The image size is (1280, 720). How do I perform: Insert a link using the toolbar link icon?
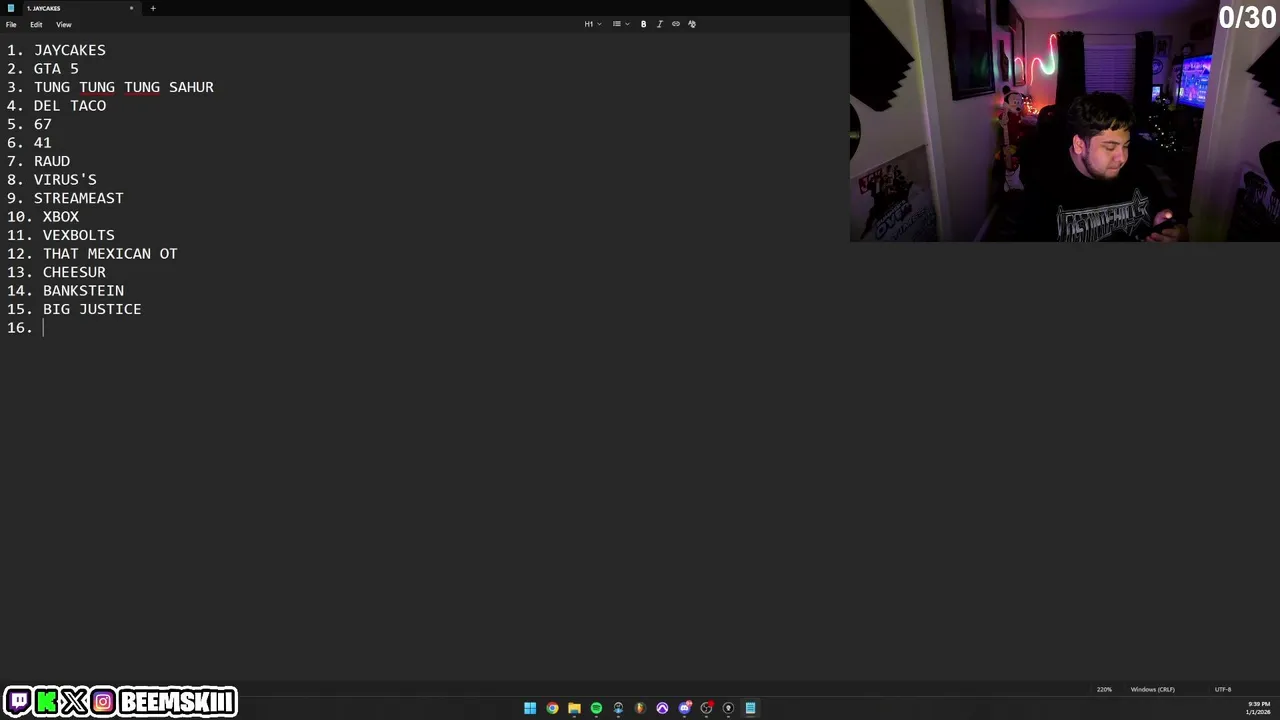pos(675,24)
